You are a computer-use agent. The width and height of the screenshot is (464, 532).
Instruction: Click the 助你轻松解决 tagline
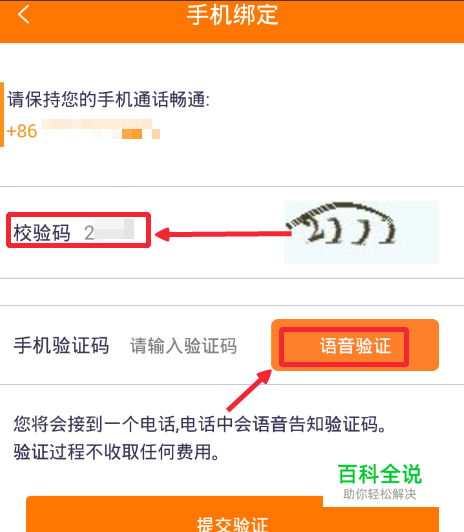point(380,494)
